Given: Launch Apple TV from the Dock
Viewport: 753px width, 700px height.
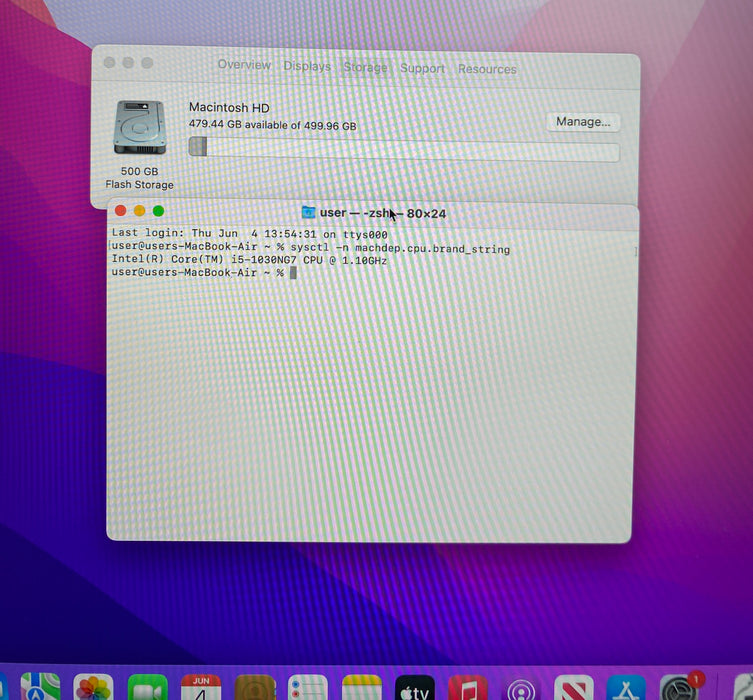Looking at the screenshot, I should [x=415, y=688].
